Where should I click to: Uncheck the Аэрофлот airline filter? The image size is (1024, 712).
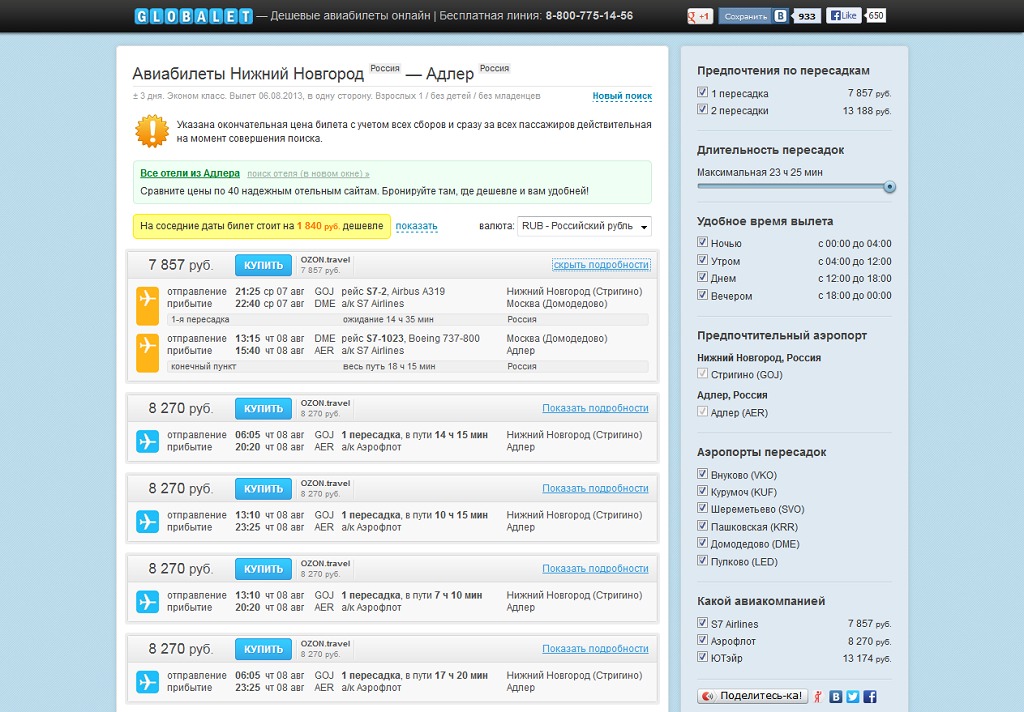pos(703,641)
